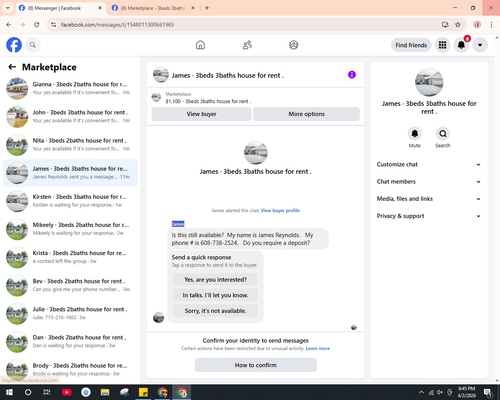Viewport: 500px width, 400px height.
Task: Click the More options button
Action: pyautogui.click(x=306, y=114)
